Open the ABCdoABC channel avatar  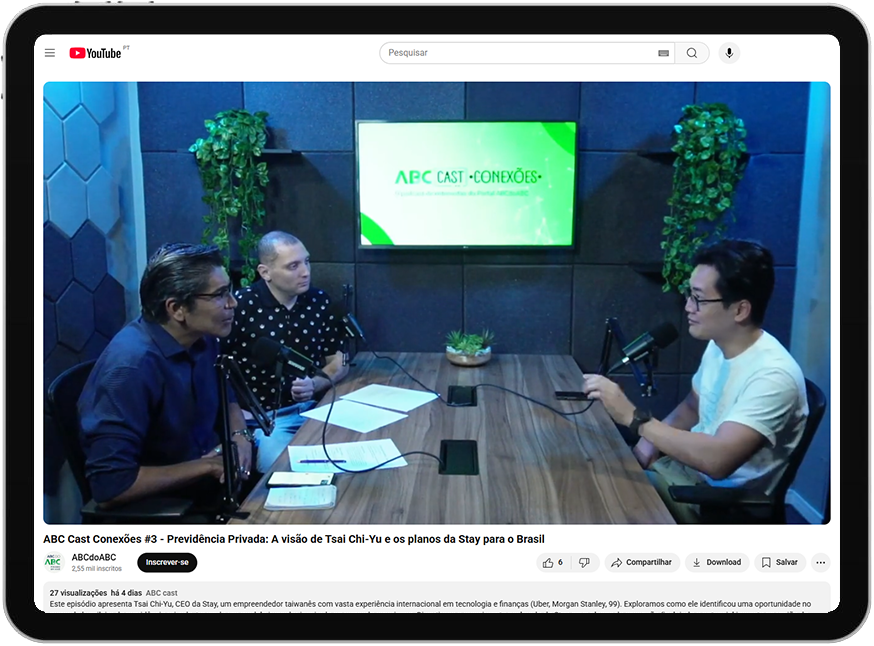[x=54, y=562]
